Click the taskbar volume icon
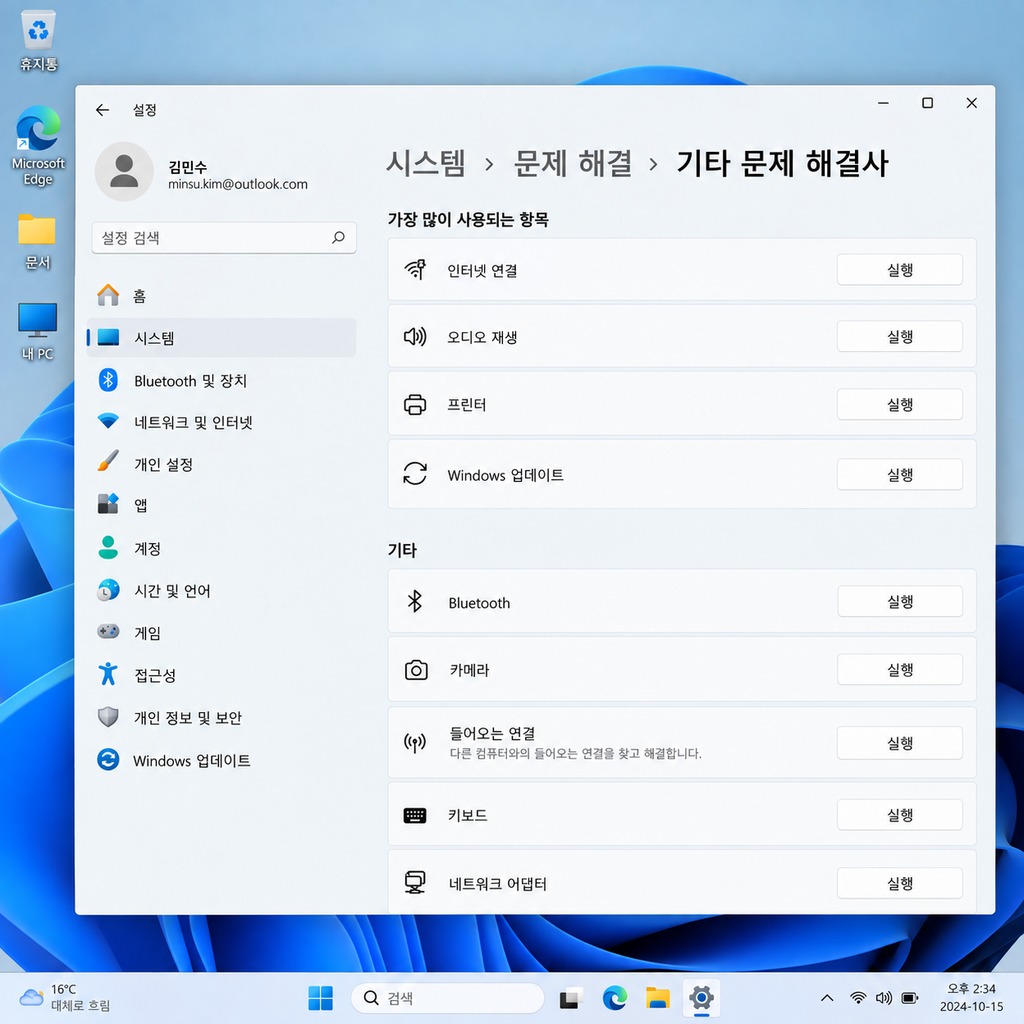Viewport: 1024px width, 1024px height. click(x=884, y=998)
